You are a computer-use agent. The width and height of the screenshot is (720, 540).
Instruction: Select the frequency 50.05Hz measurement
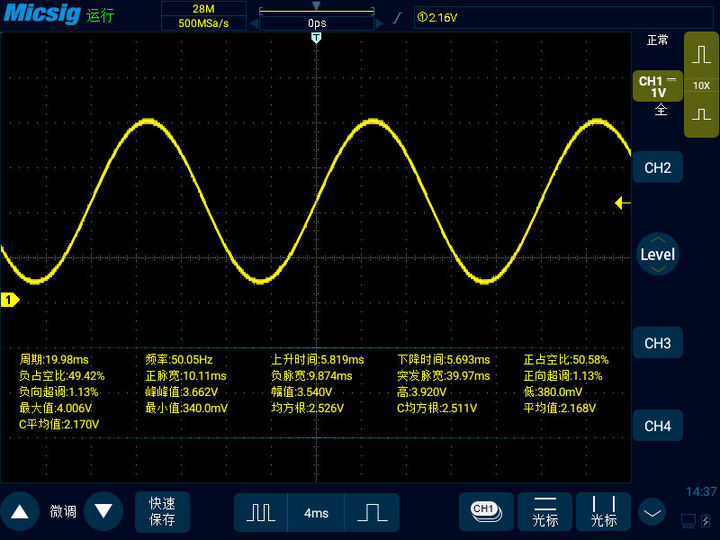179,360
